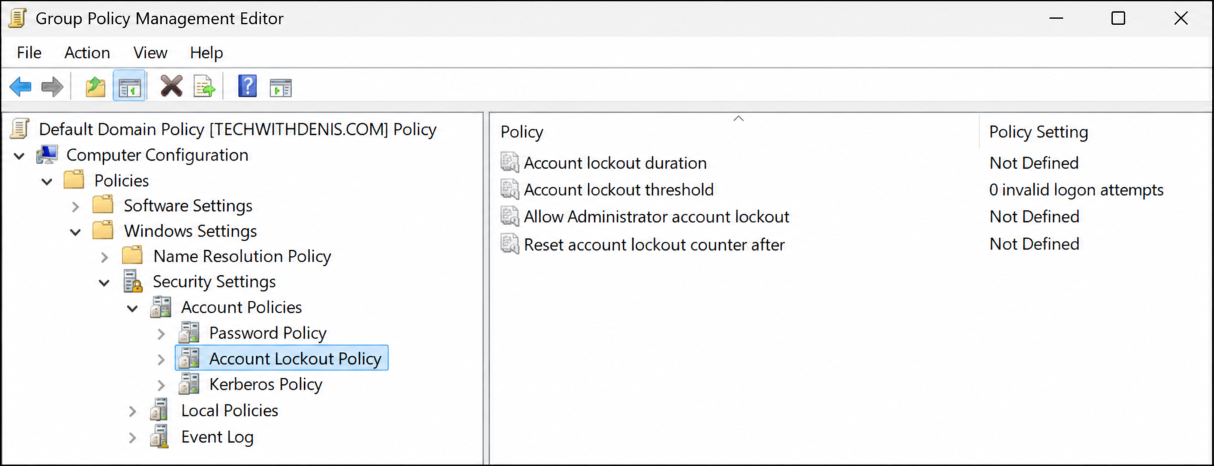The width and height of the screenshot is (1214, 466).
Task: Click the Computer Configuration computer icon
Action: 48,155
